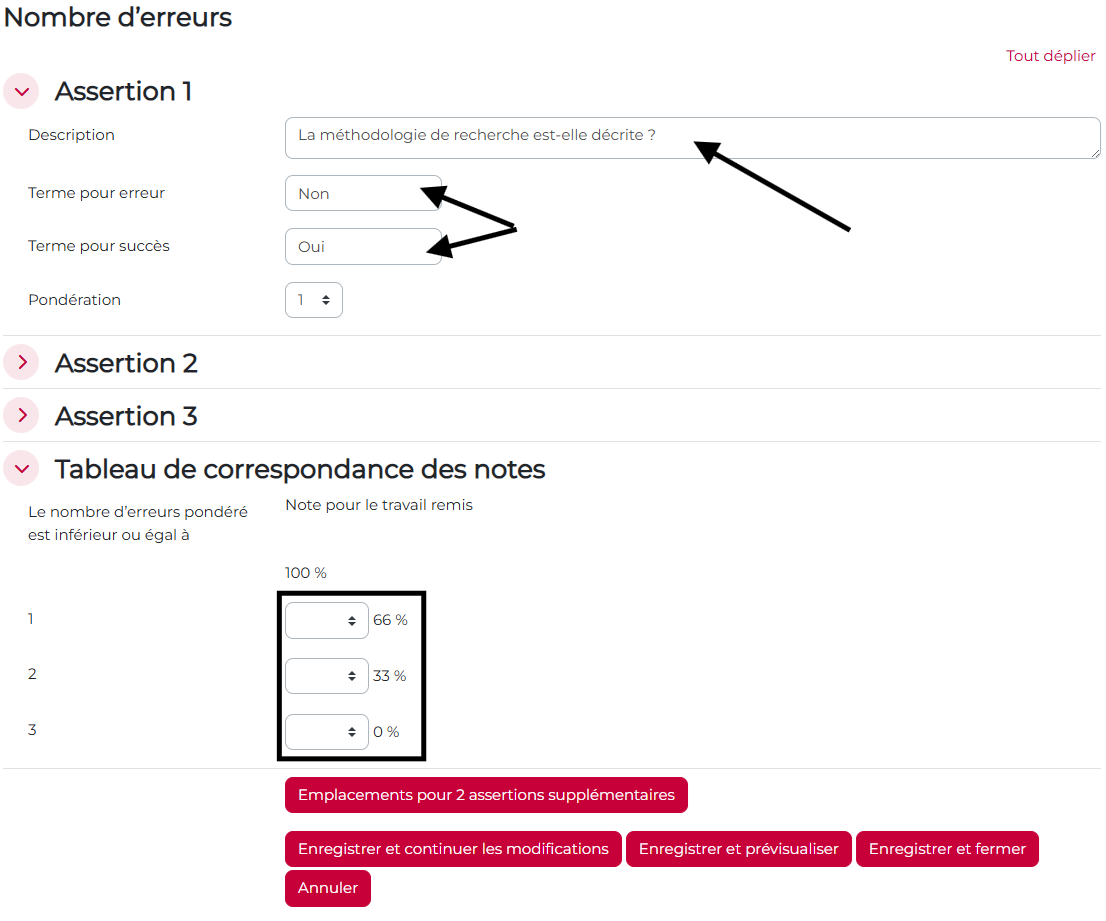Image resolution: width=1106 pixels, height=921 pixels.
Task: Click the Assertion 2 section heading
Action: [x=126, y=363]
